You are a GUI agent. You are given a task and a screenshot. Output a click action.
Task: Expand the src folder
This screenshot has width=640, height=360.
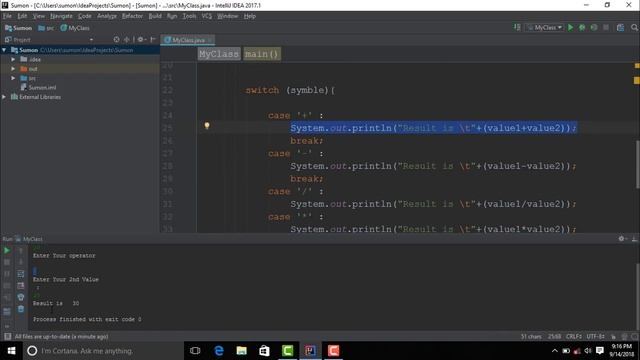coord(13,78)
